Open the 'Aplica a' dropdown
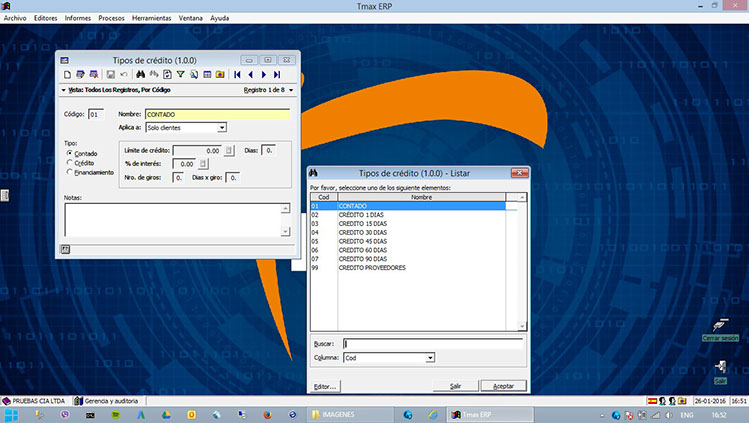Image resolution: width=749 pixels, height=423 pixels. (x=222, y=128)
